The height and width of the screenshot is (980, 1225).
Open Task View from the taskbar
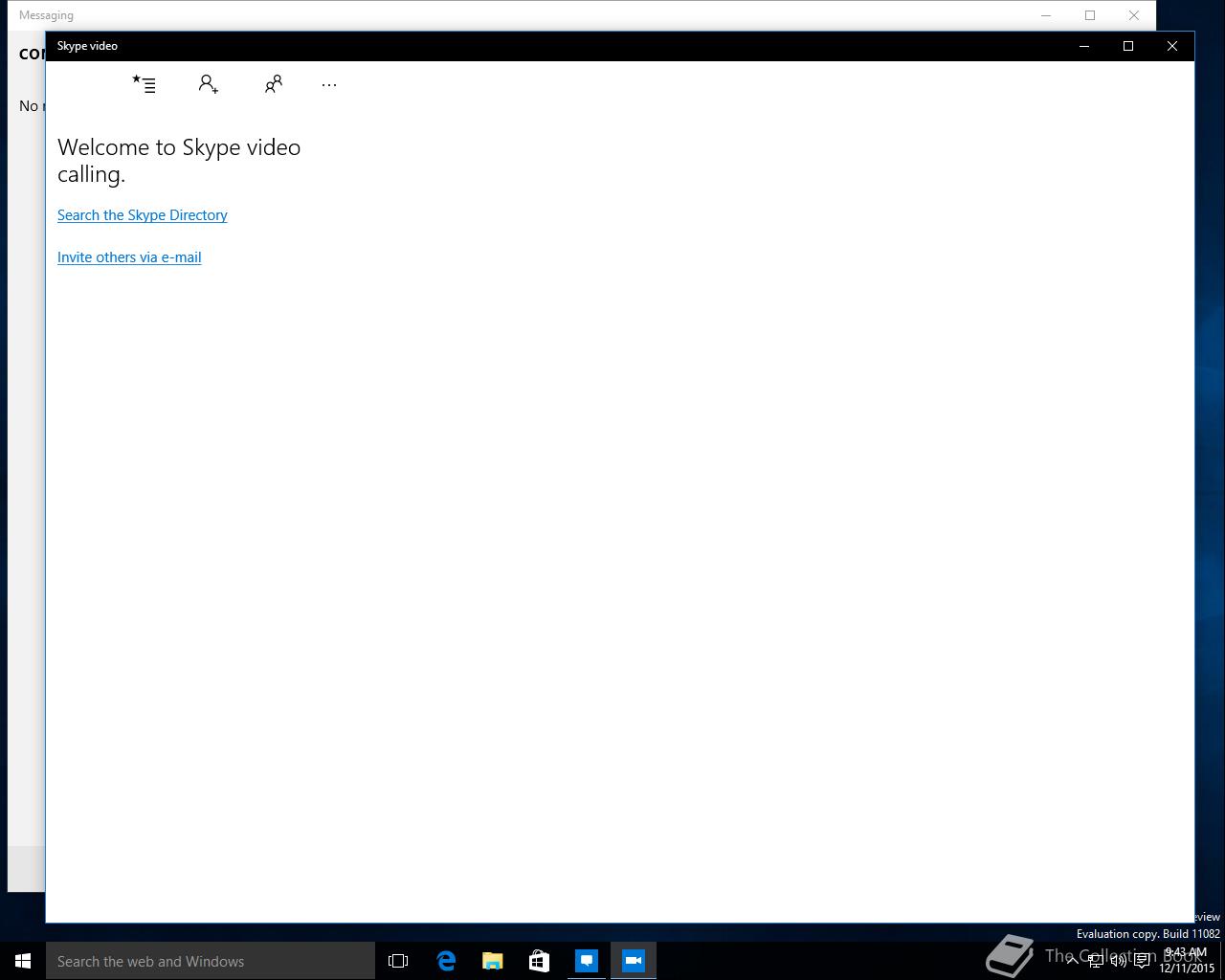398,961
